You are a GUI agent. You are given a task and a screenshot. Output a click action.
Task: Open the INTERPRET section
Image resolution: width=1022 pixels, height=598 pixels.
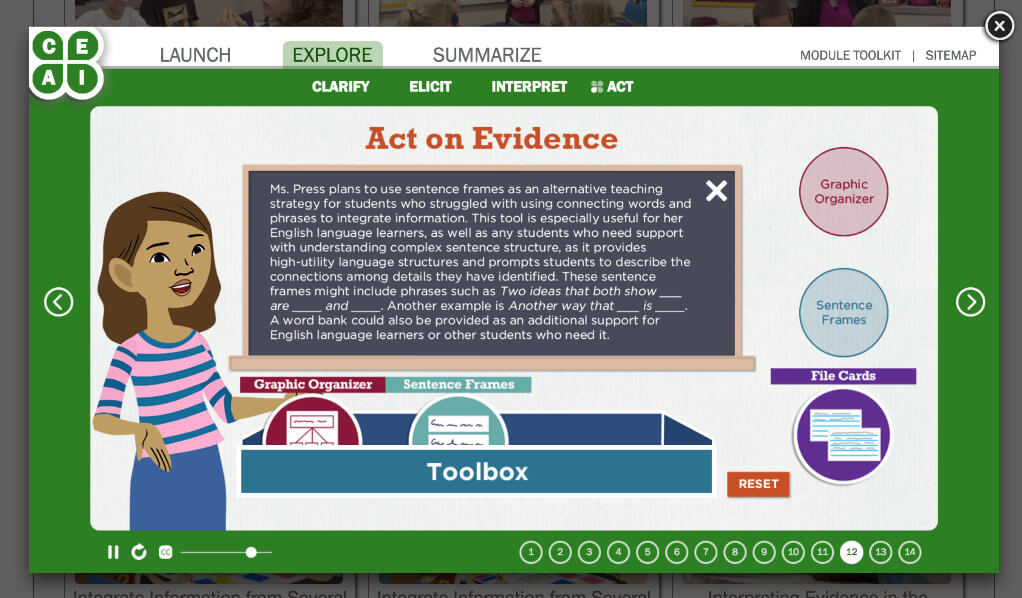pos(529,87)
